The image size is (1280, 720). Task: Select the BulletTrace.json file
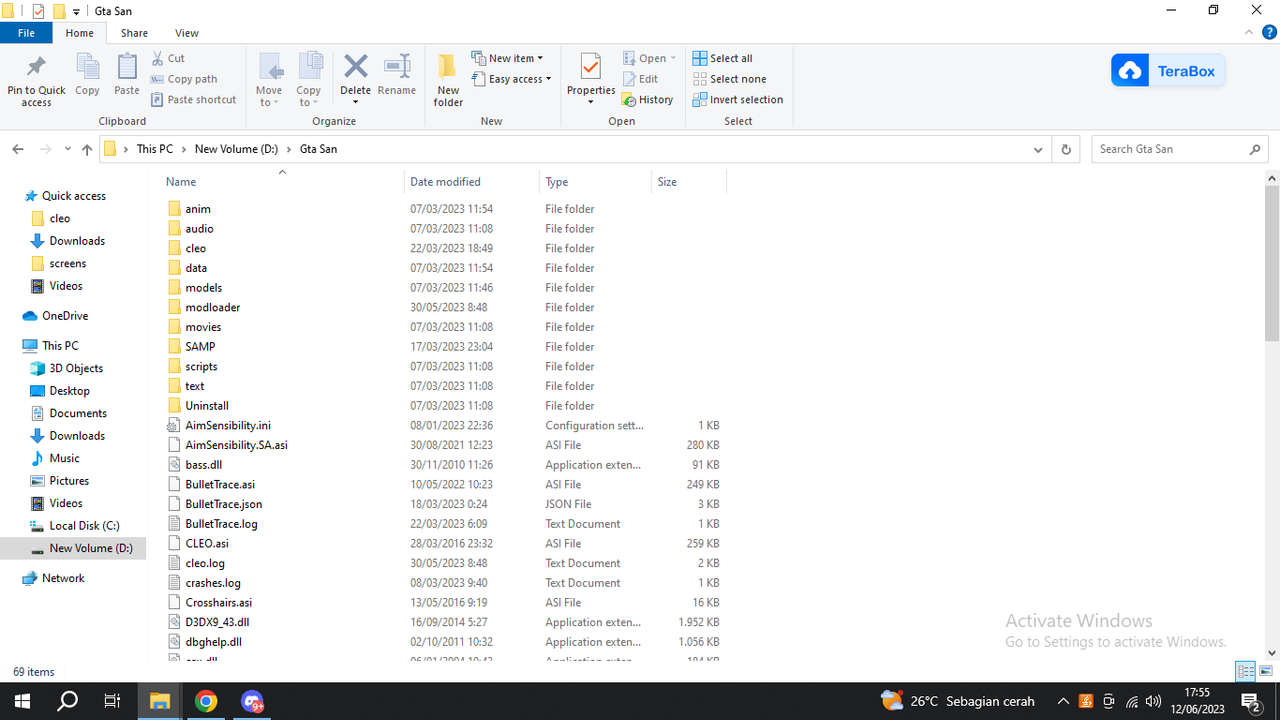(223, 504)
